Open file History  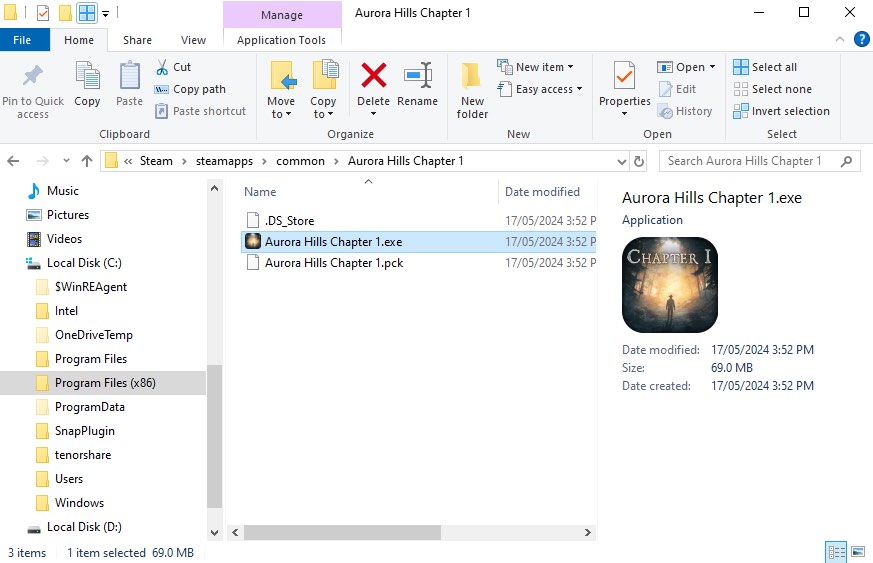point(685,111)
